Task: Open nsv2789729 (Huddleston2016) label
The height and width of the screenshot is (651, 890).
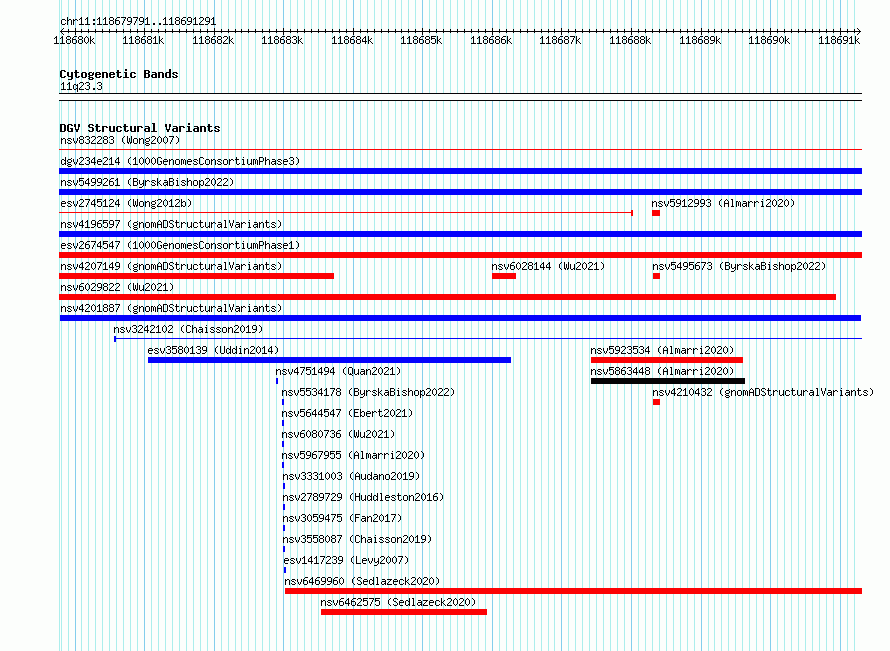Action: [363, 497]
